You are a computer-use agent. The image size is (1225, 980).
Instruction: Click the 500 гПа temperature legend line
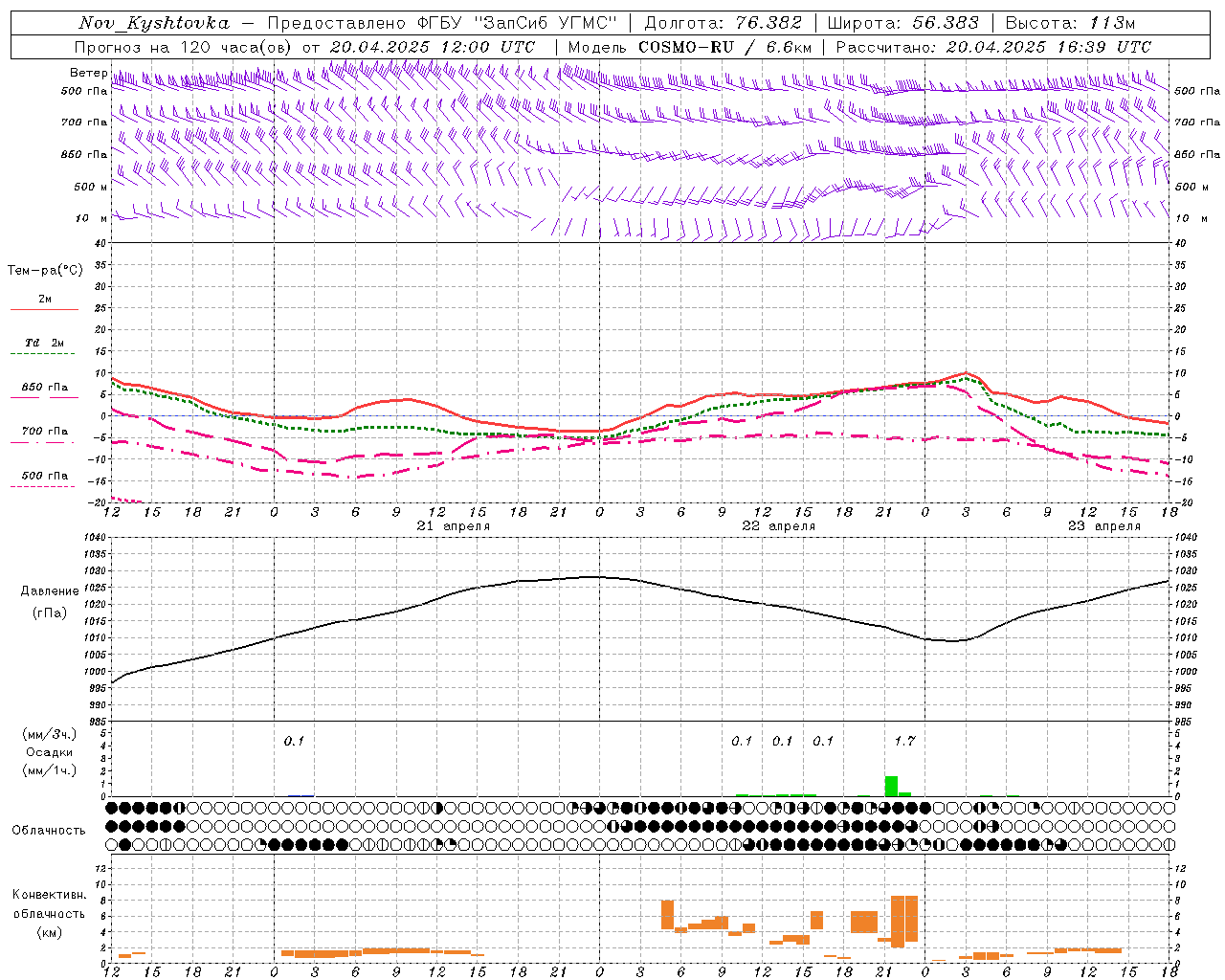tap(42, 486)
